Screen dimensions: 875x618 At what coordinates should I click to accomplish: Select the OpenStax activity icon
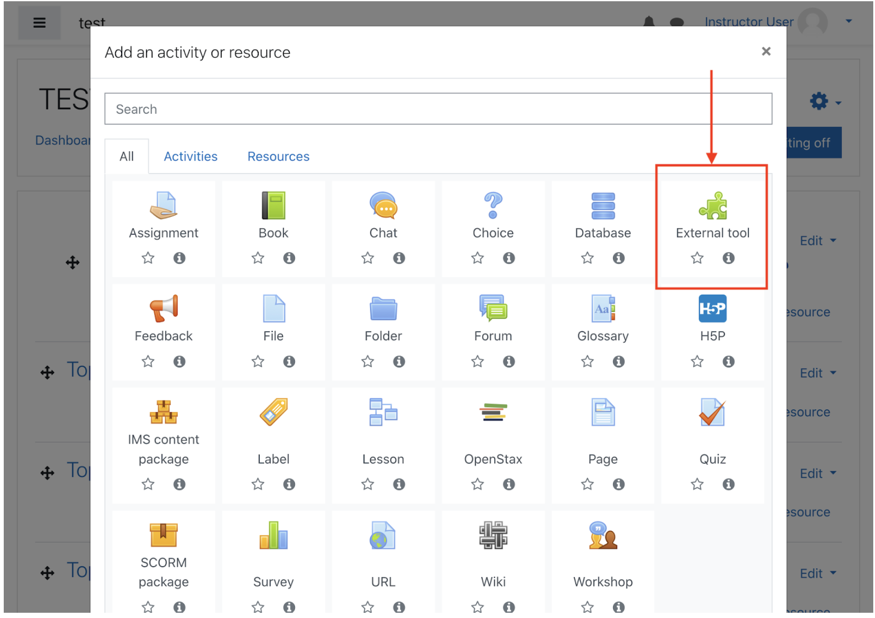tap(492, 413)
